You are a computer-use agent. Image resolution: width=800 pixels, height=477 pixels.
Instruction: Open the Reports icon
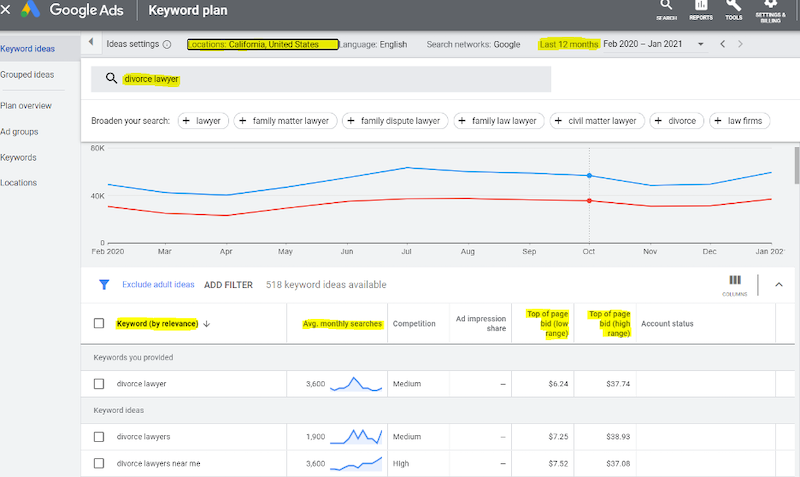pos(700,9)
